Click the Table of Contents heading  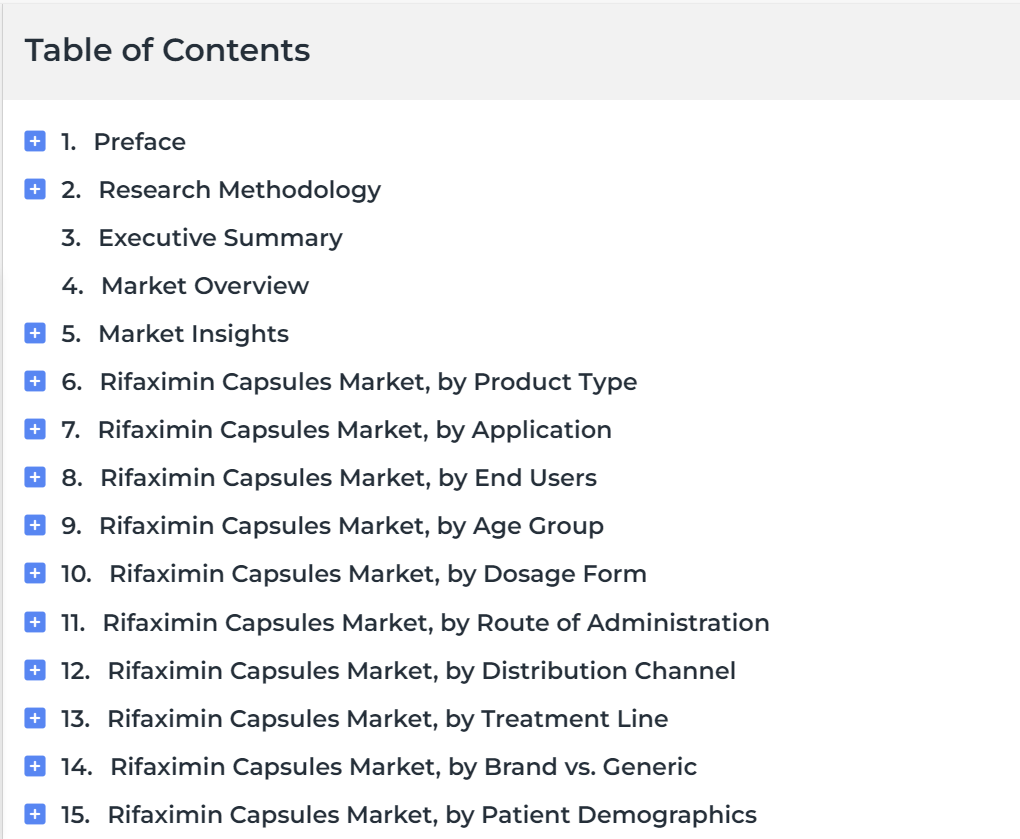click(x=167, y=50)
